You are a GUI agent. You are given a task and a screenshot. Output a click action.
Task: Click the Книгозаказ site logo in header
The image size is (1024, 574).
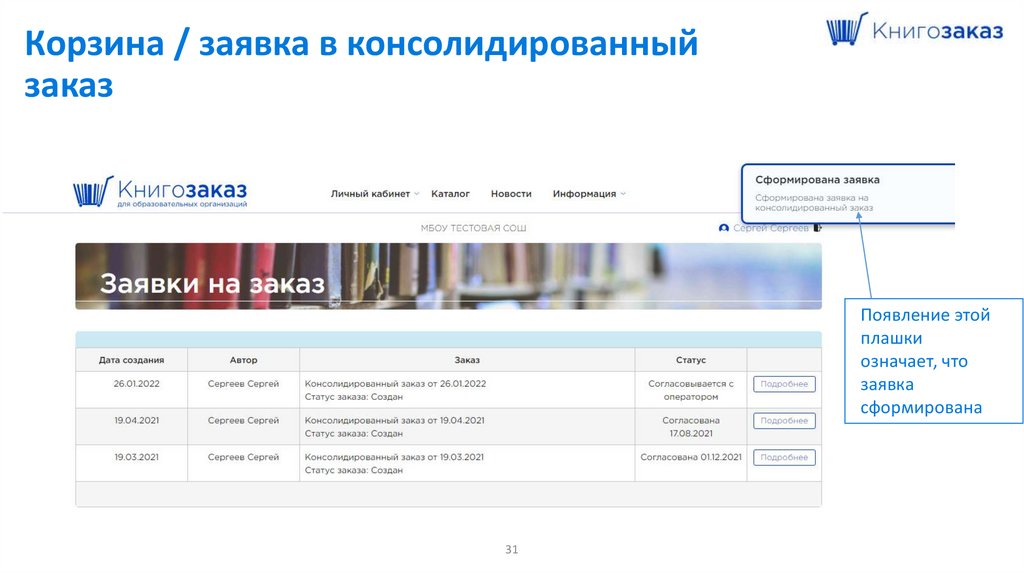(x=160, y=192)
